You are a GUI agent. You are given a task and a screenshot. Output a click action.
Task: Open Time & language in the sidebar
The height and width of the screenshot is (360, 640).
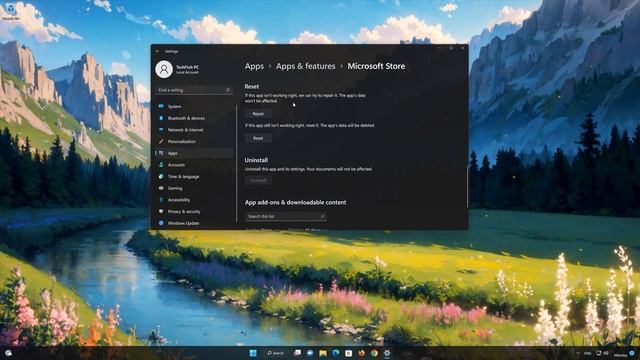tap(194, 177)
